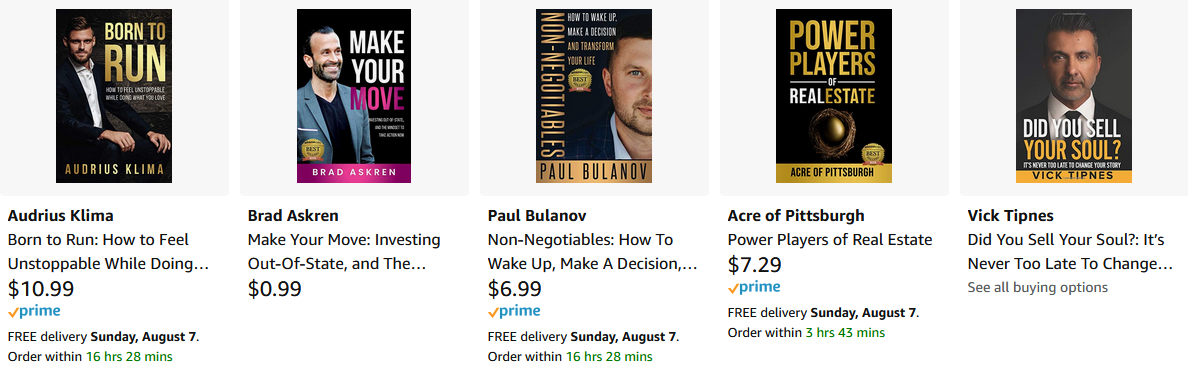View the Did You Sell Your Soul cover
Viewport: 1188px width, 380px height.
point(1074,96)
